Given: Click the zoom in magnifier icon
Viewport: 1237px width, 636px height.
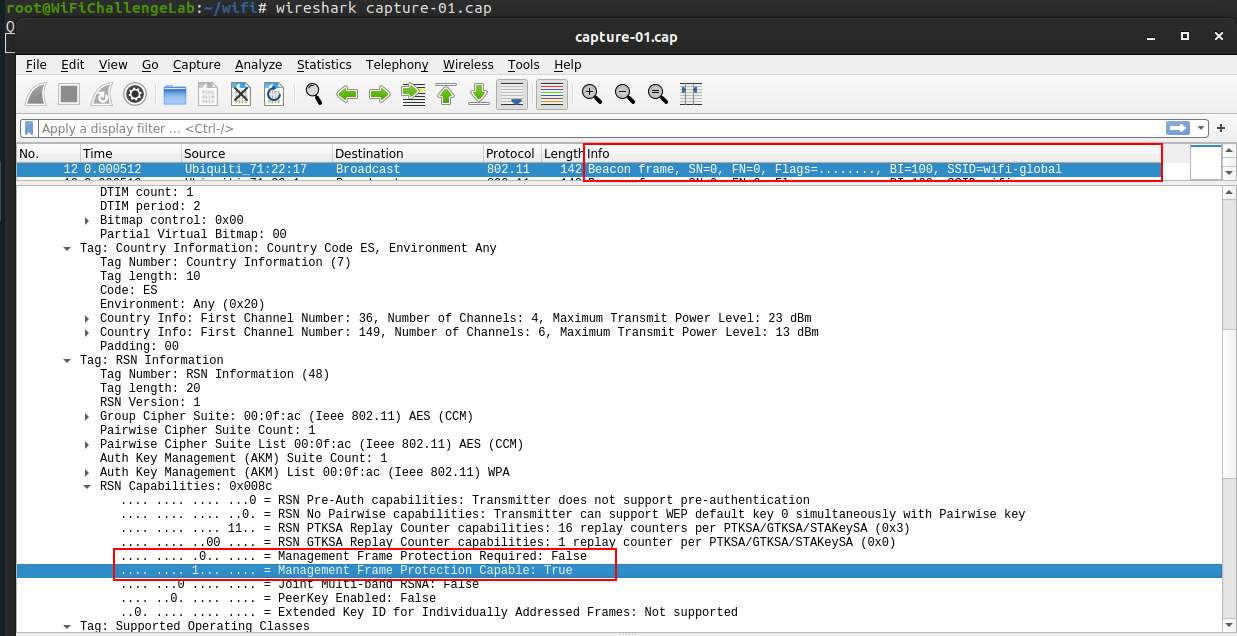Looking at the screenshot, I should [590, 93].
